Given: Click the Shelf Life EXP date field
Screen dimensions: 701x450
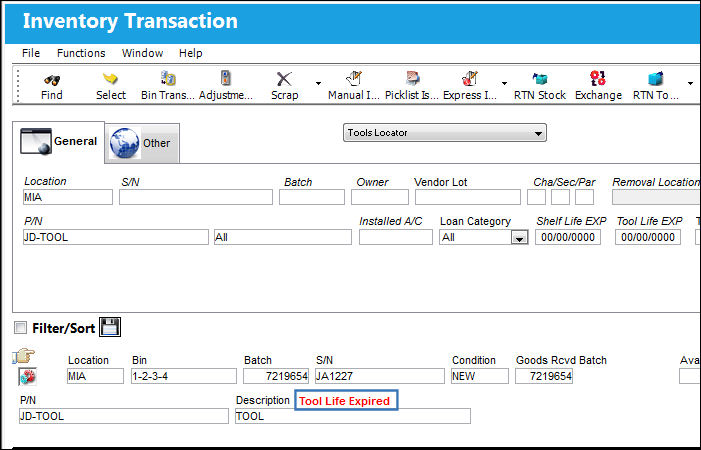Looking at the screenshot, I should point(568,237).
